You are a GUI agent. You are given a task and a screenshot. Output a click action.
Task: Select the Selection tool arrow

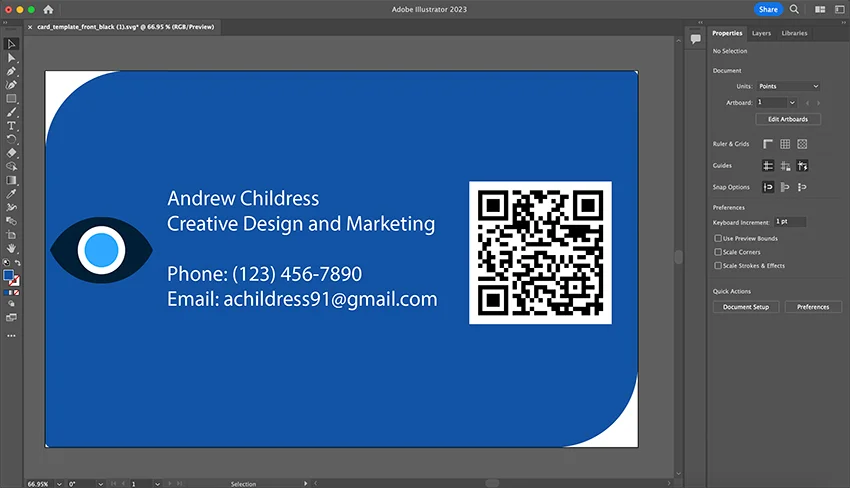point(11,44)
